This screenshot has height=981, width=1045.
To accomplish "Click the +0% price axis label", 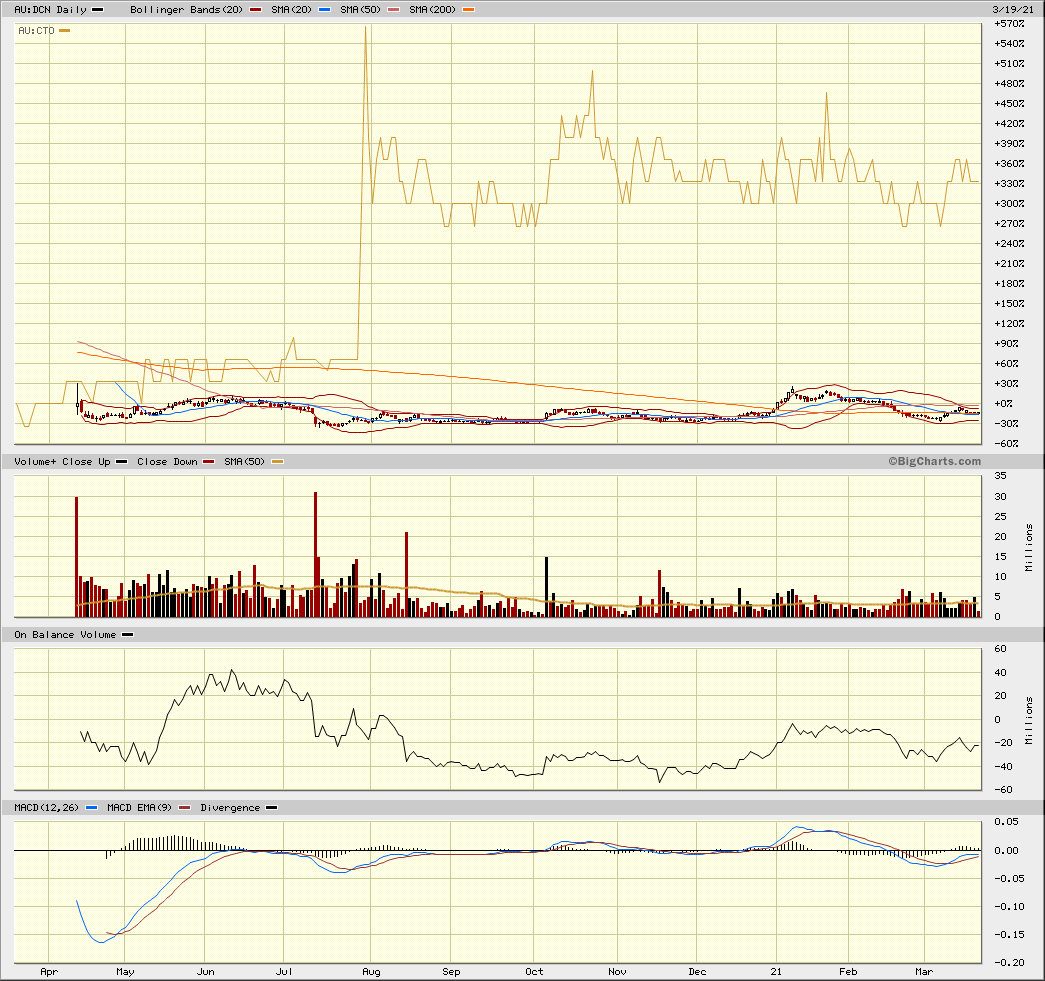I will pyautogui.click(x=1004, y=403).
